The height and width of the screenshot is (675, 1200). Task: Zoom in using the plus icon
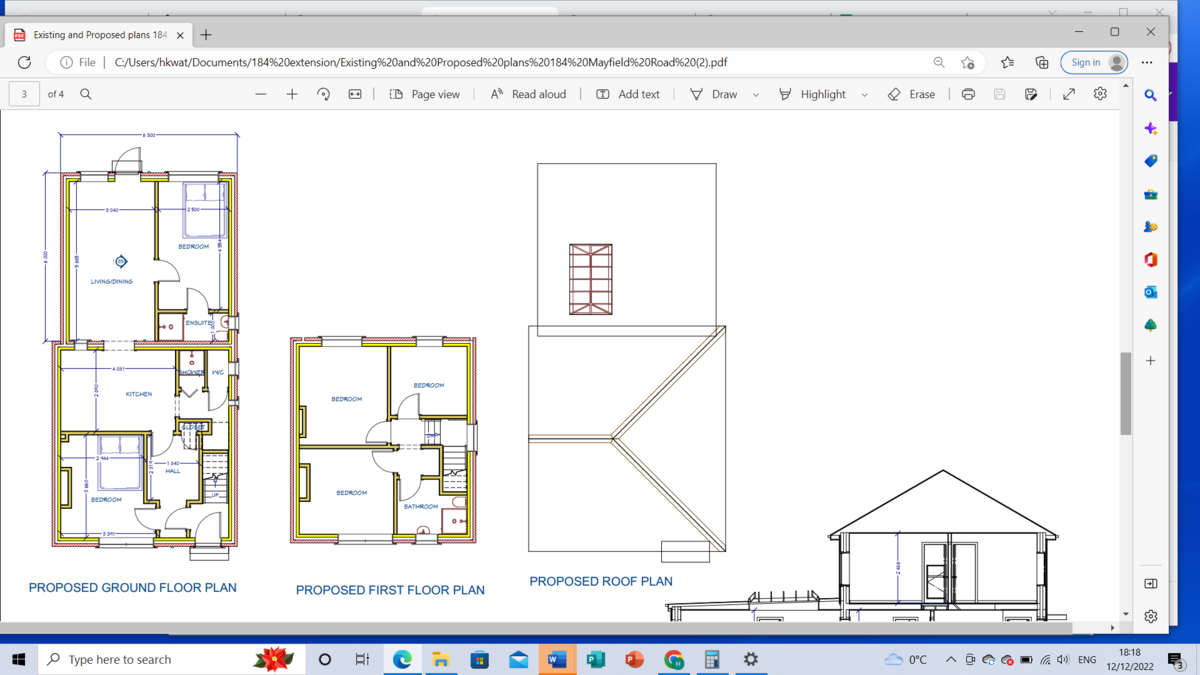(x=292, y=93)
